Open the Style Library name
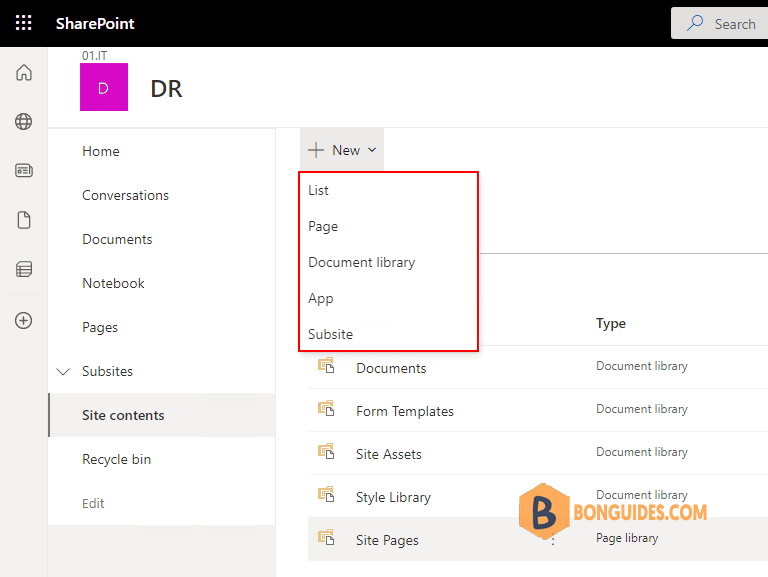Image resolution: width=768 pixels, height=577 pixels. click(x=393, y=498)
